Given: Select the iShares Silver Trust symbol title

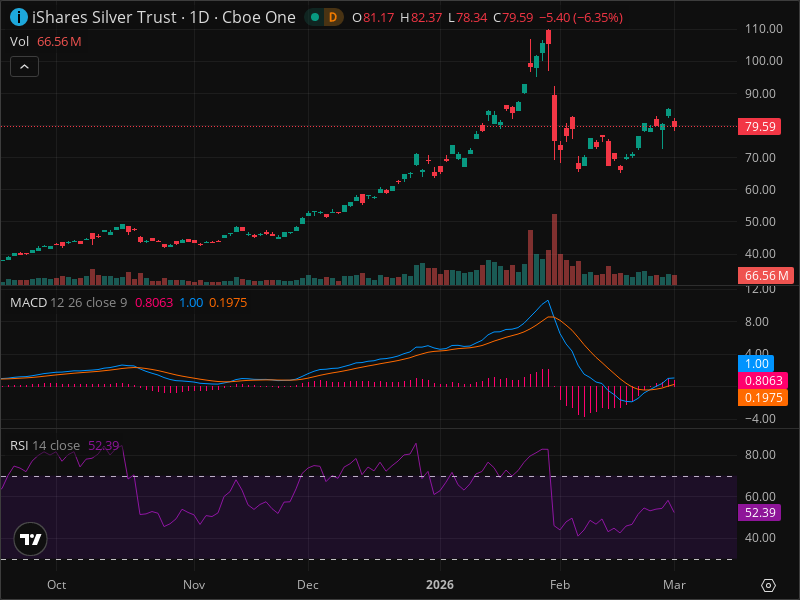Looking at the screenshot, I should tap(104, 17).
